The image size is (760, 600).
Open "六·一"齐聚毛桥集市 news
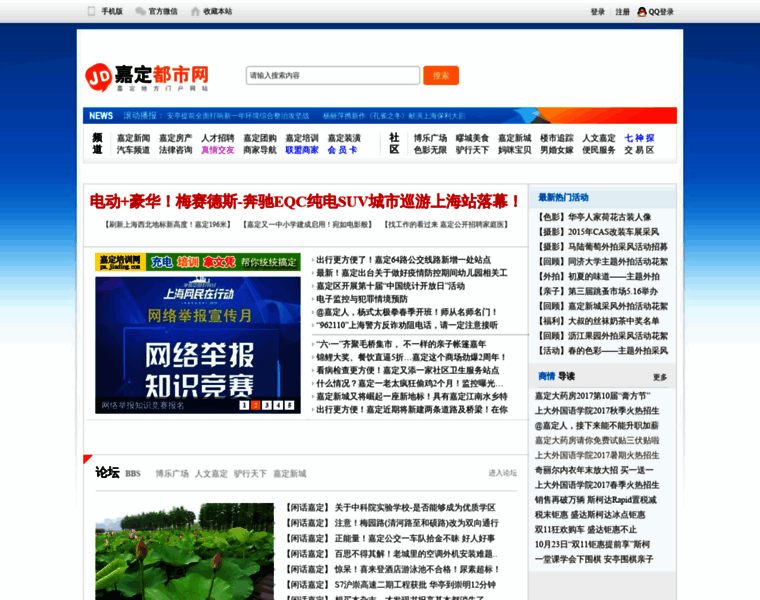401,344
